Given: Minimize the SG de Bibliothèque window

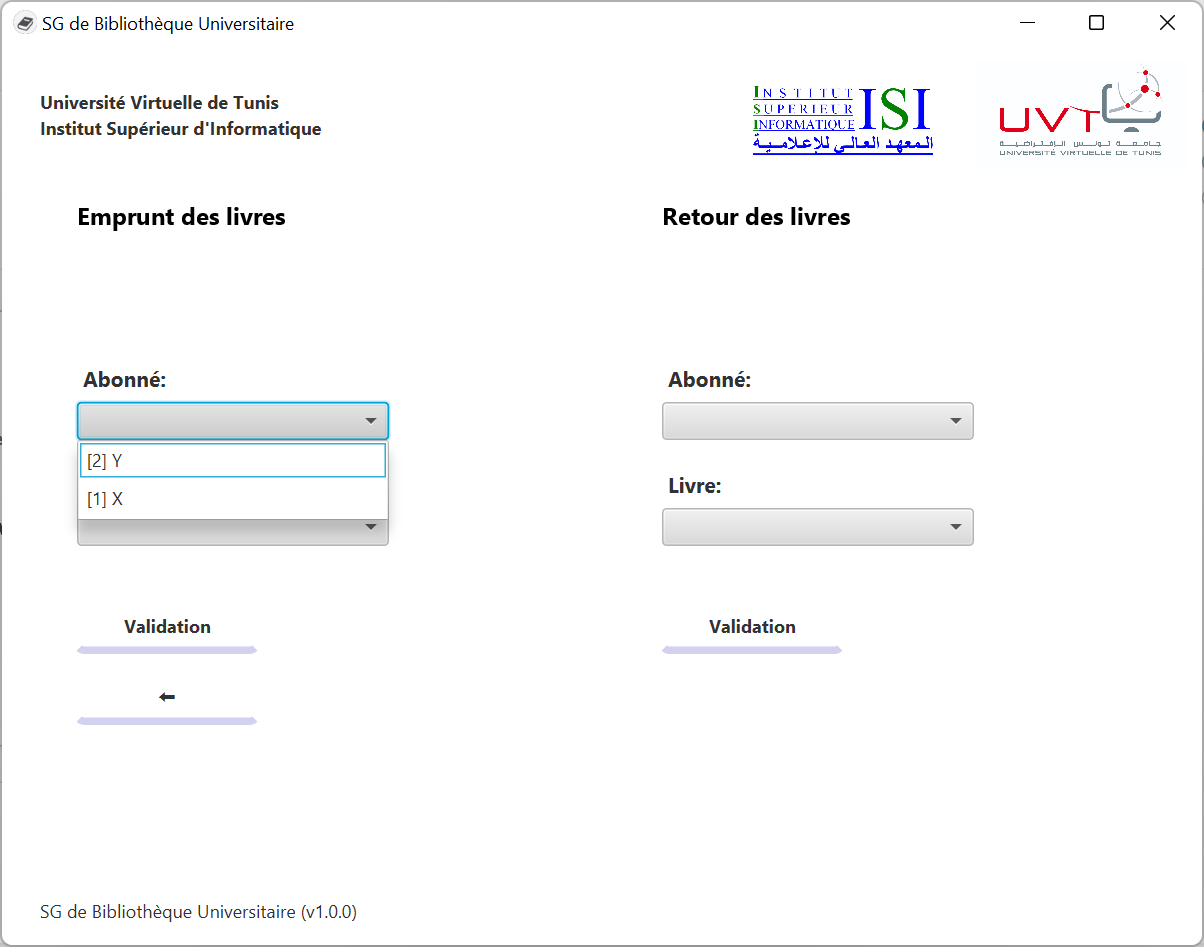Looking at the screenshot, I should tap(1026, 23).
